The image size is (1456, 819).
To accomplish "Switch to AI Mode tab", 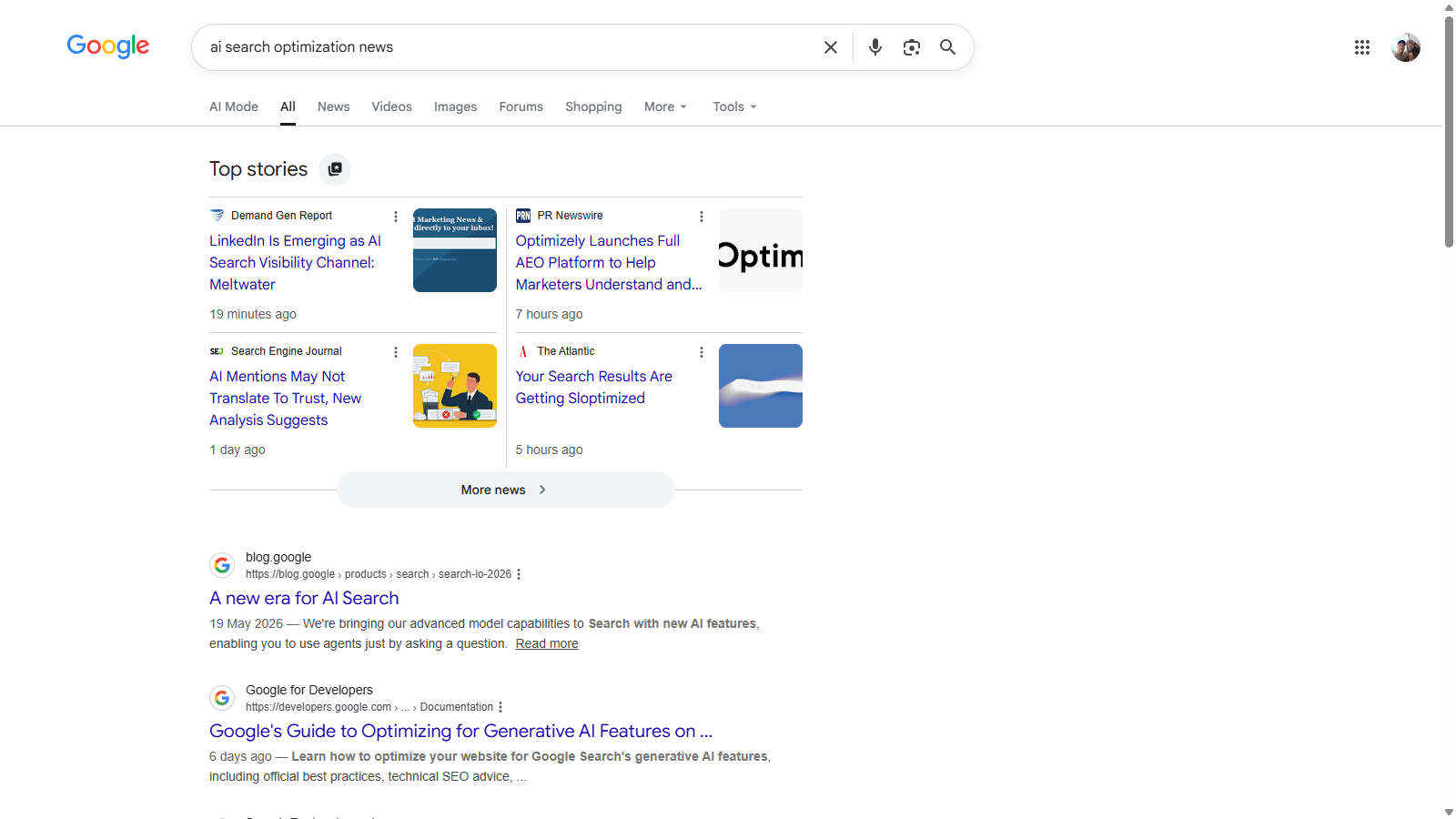I will tap(234, 106).
